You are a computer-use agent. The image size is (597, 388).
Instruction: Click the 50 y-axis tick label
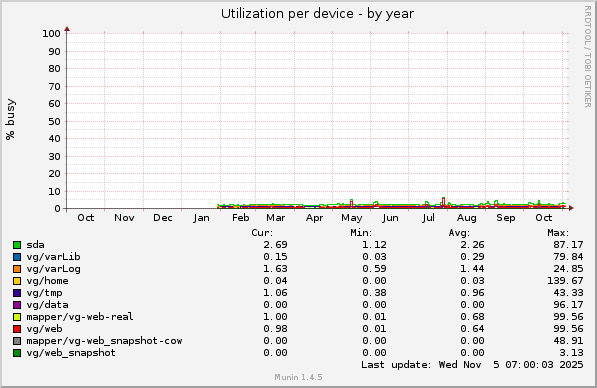tap(54, 122)
